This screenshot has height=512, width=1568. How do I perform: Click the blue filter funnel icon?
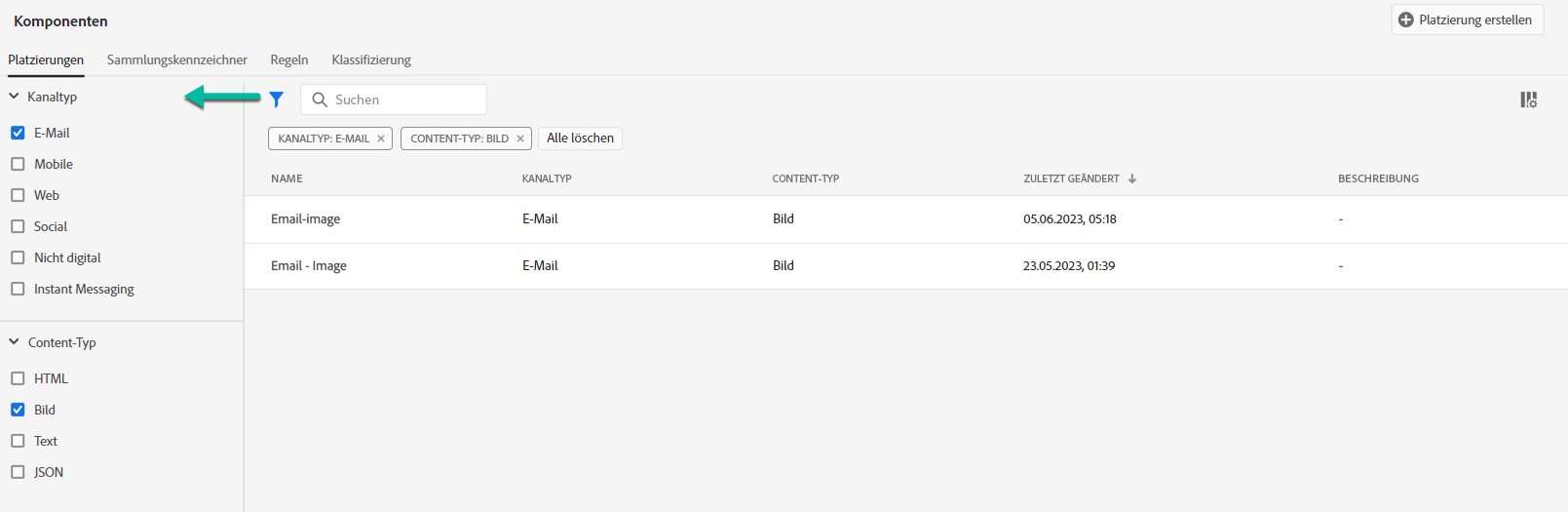point(277,99)
